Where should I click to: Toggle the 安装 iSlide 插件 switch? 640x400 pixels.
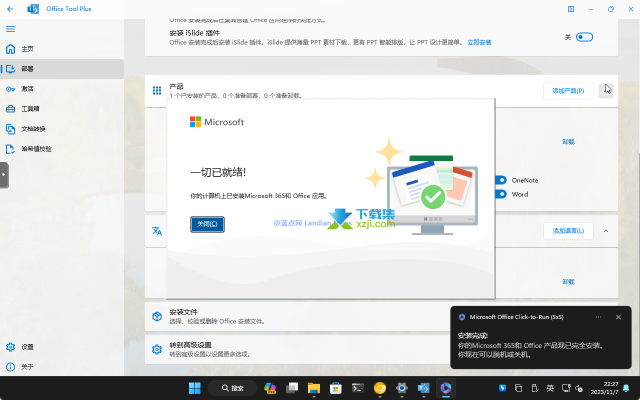click(x=584, y=37)
